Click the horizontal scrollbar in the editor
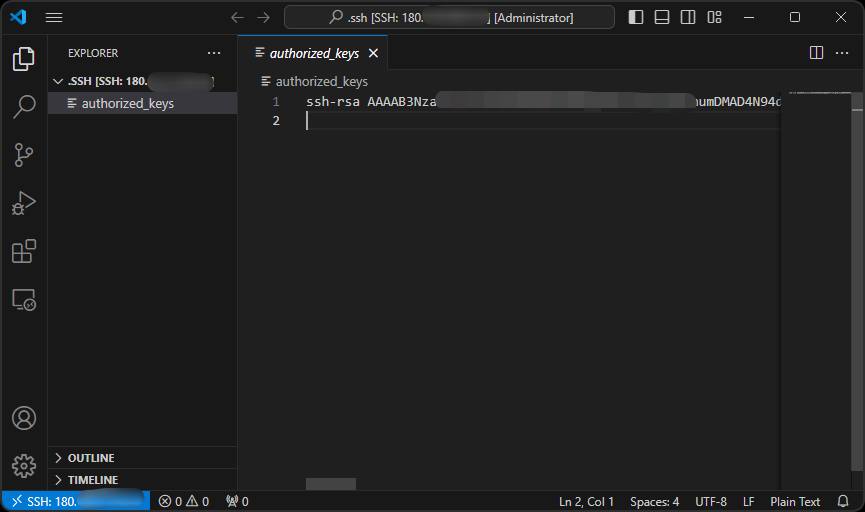865x512 pixels. (331, 484)
